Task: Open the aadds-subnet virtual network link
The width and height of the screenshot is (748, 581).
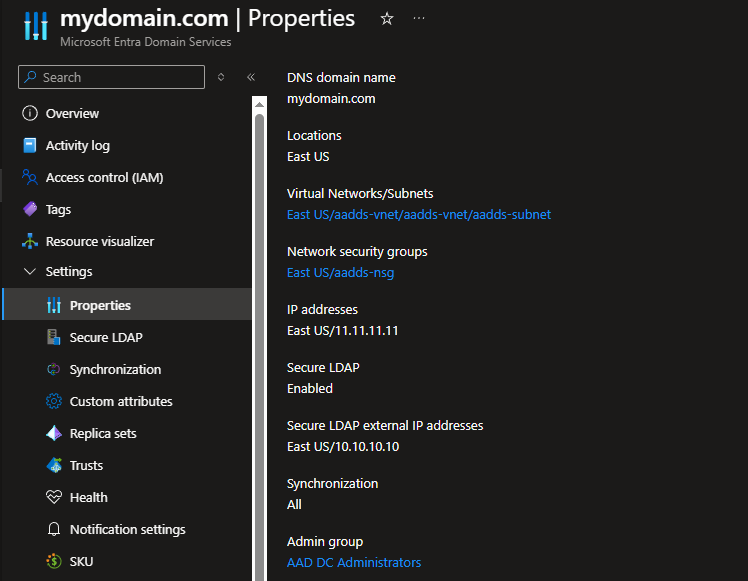Action: coord(418,215)
